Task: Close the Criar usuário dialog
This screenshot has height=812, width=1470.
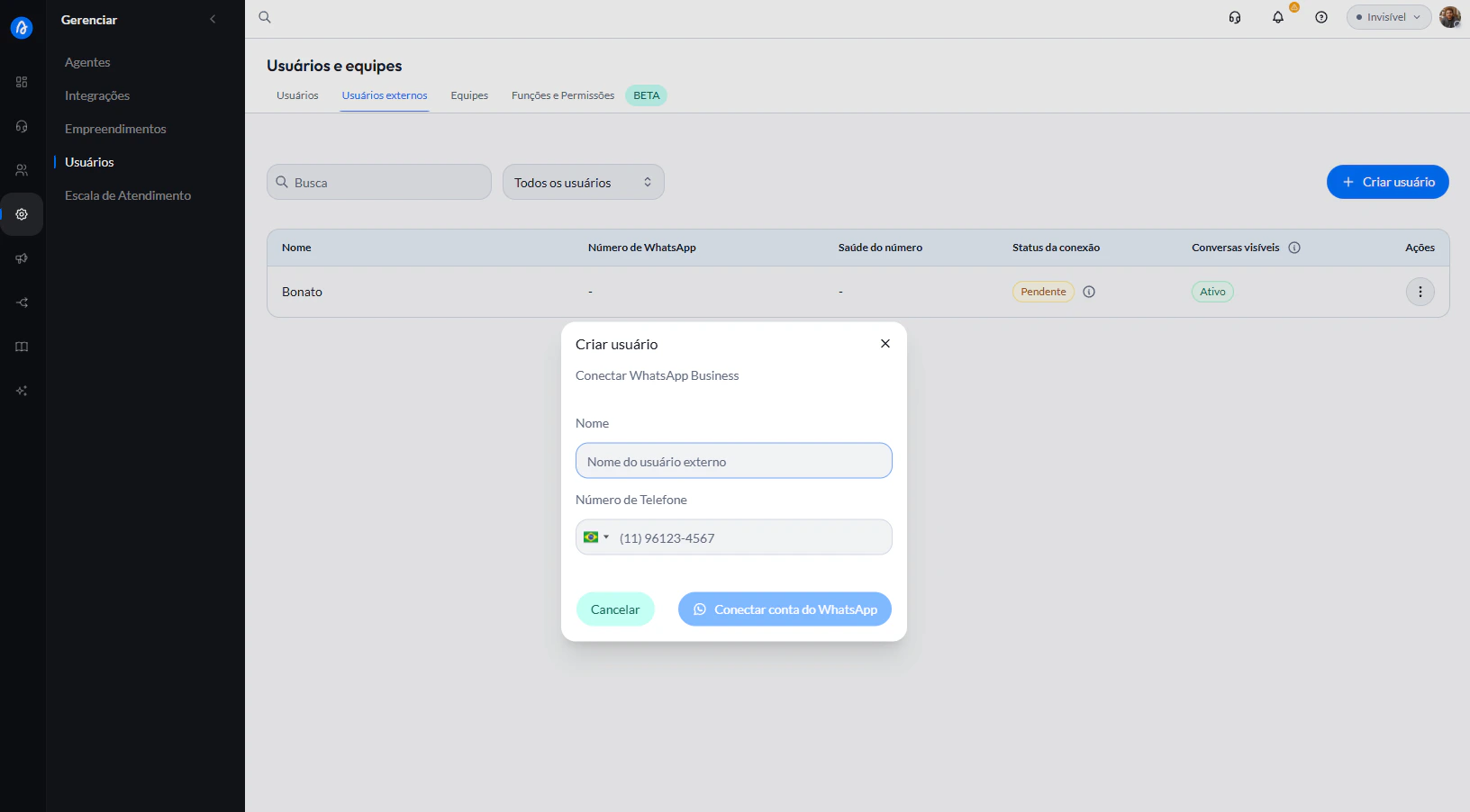Action: pyautogui.click(x=885, y=344)
